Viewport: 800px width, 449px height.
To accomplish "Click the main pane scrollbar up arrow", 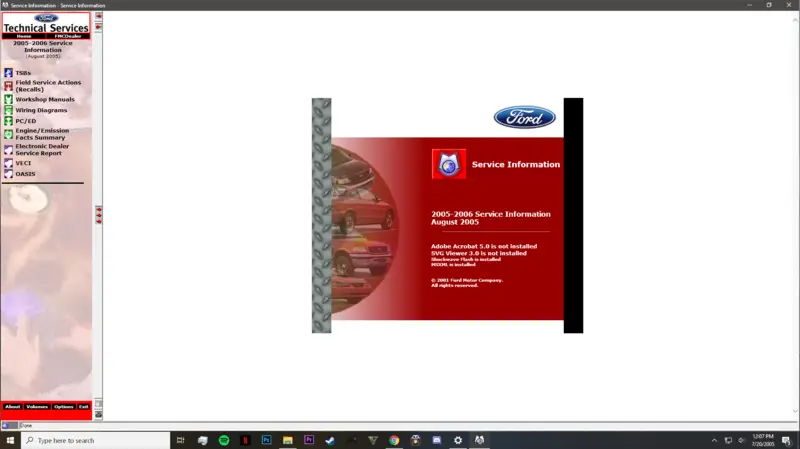I will coord(795,19).
